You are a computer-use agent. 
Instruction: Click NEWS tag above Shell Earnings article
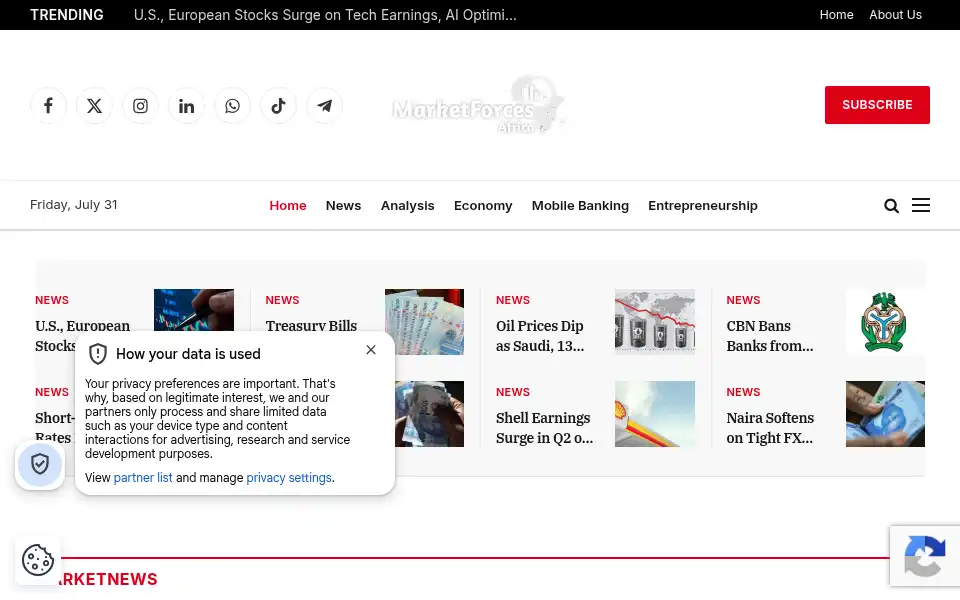512,392
